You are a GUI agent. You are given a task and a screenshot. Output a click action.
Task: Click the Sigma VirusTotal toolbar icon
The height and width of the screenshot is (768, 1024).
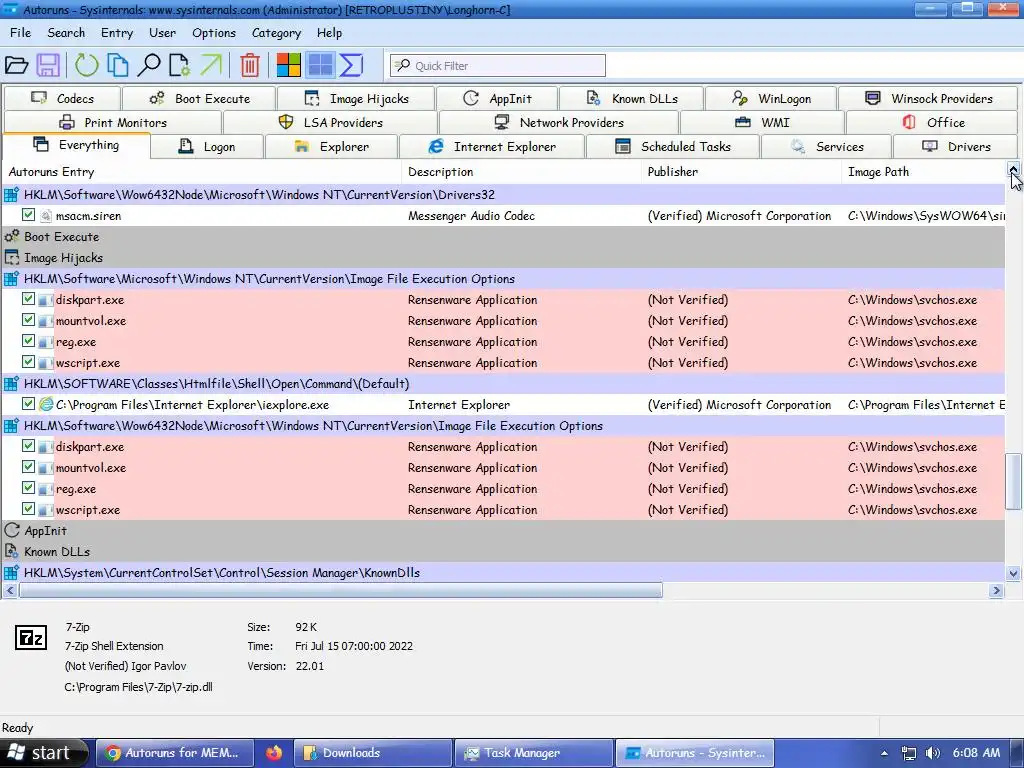point(351,65)
